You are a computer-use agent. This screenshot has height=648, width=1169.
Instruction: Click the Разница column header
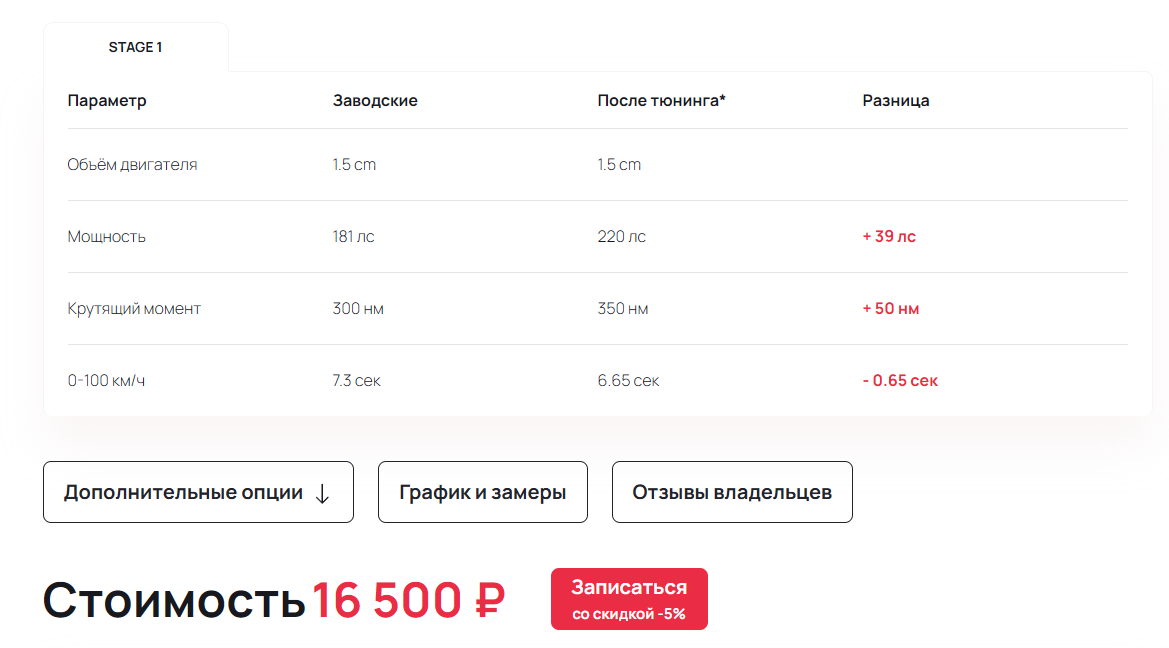click(895, 101)
